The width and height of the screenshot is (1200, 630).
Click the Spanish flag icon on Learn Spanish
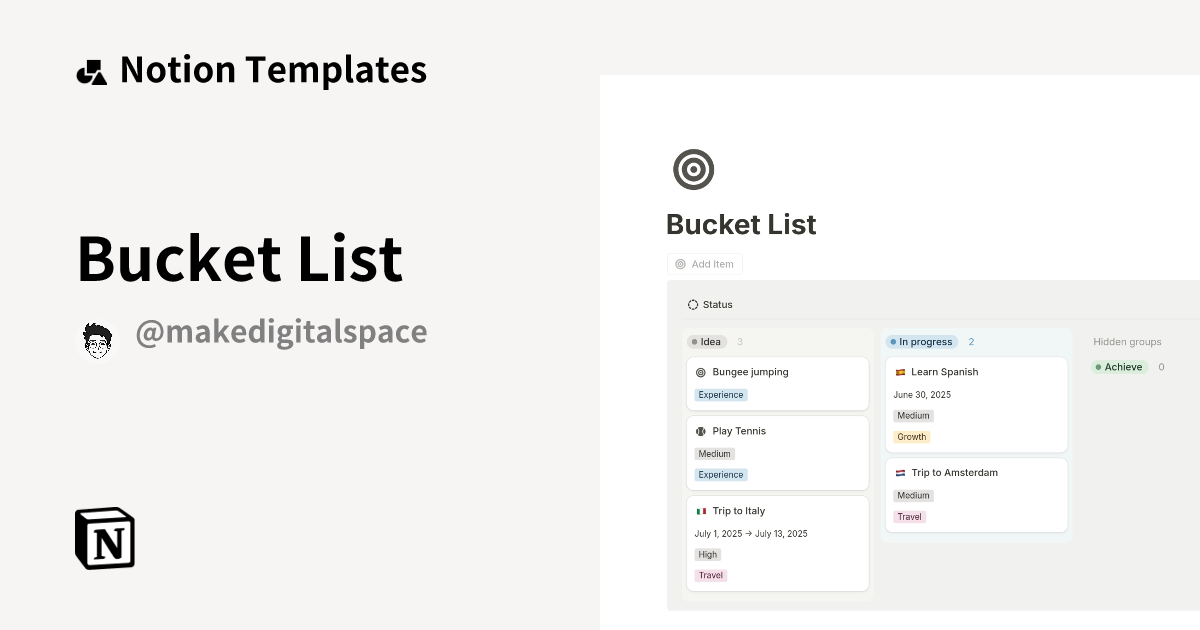(x=898, y=371)
